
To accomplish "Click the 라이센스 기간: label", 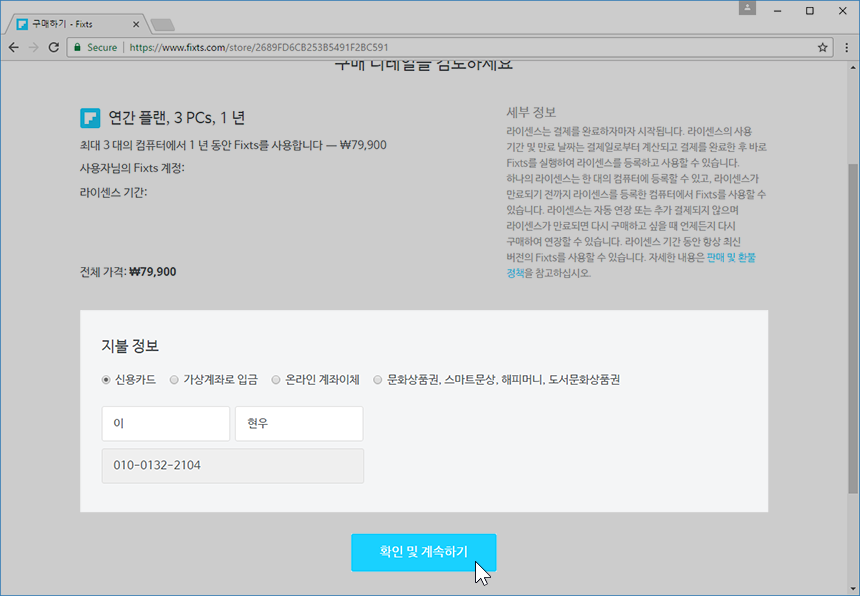I will pos(114,192).
